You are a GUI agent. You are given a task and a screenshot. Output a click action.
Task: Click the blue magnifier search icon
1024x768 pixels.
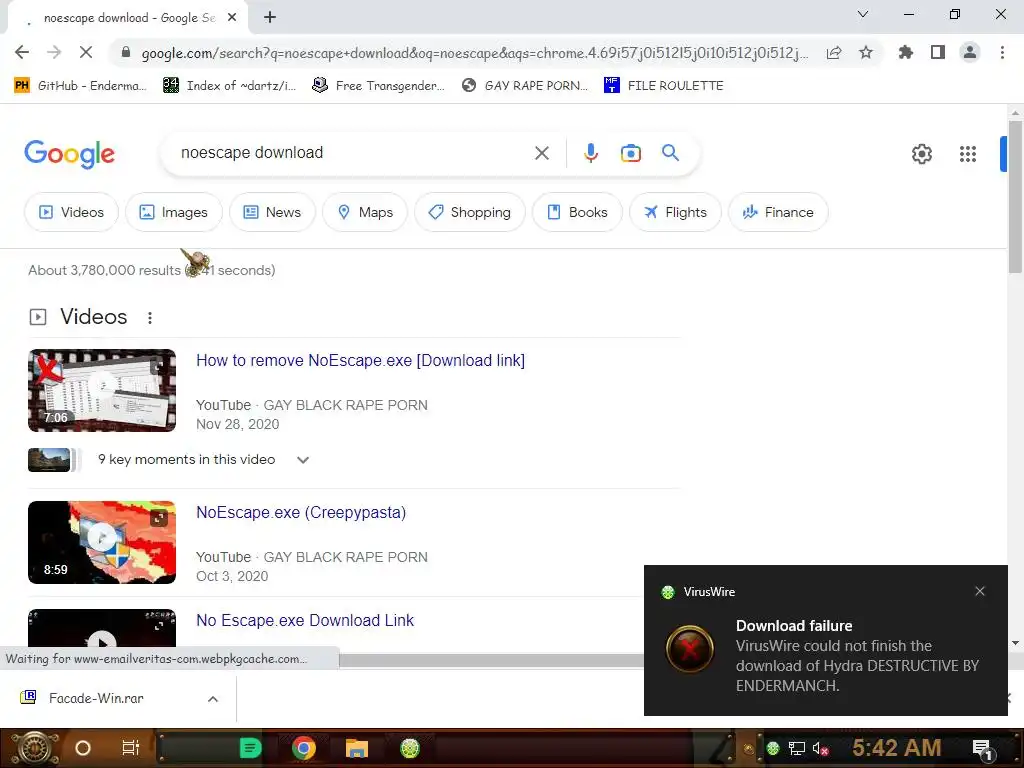click(x=670, y=153)
